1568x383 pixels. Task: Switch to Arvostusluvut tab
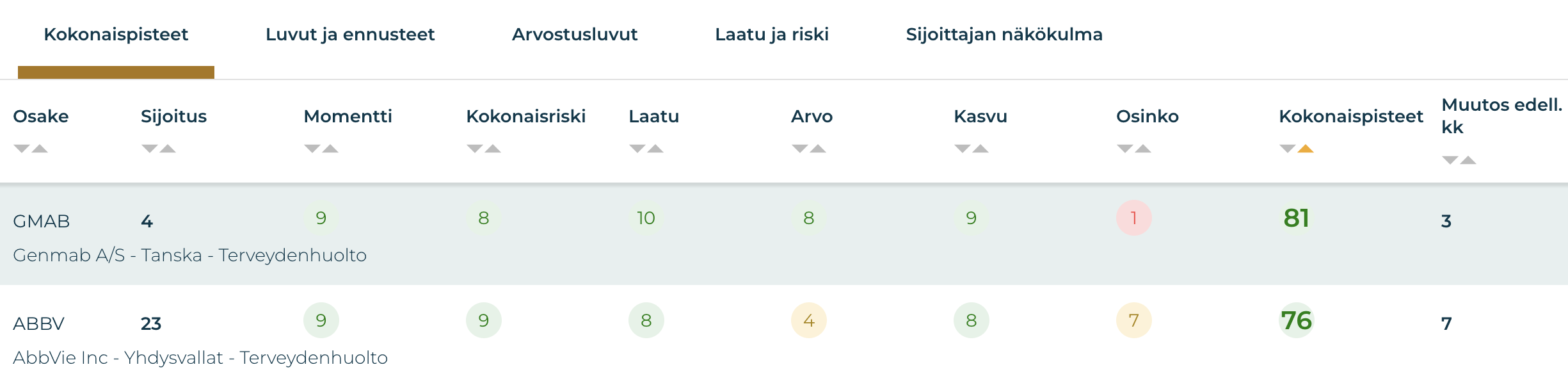tap(575, 35)
